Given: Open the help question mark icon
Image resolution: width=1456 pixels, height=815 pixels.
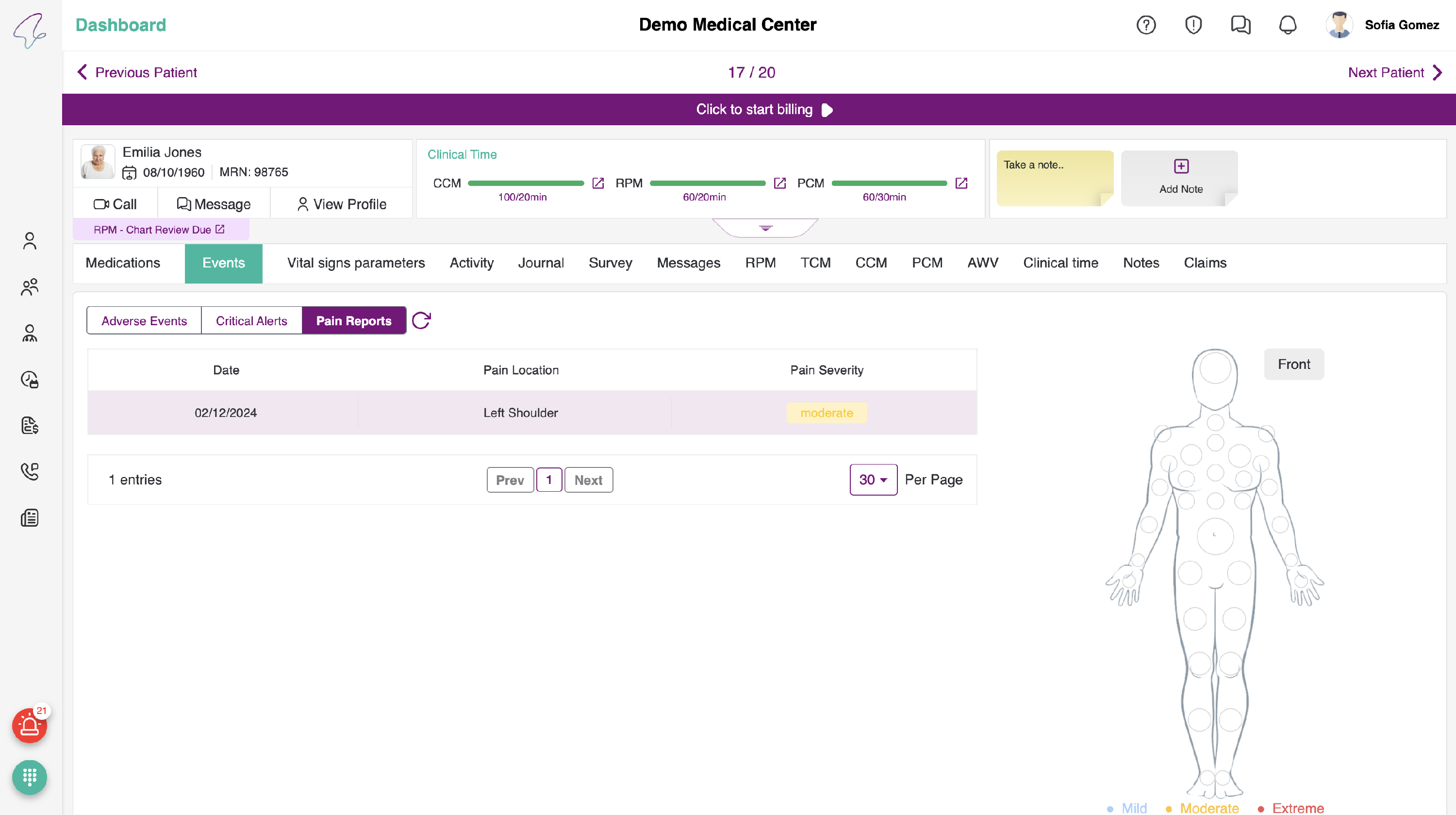Looking at the screenshot, I should click(x=1146, y=25).
